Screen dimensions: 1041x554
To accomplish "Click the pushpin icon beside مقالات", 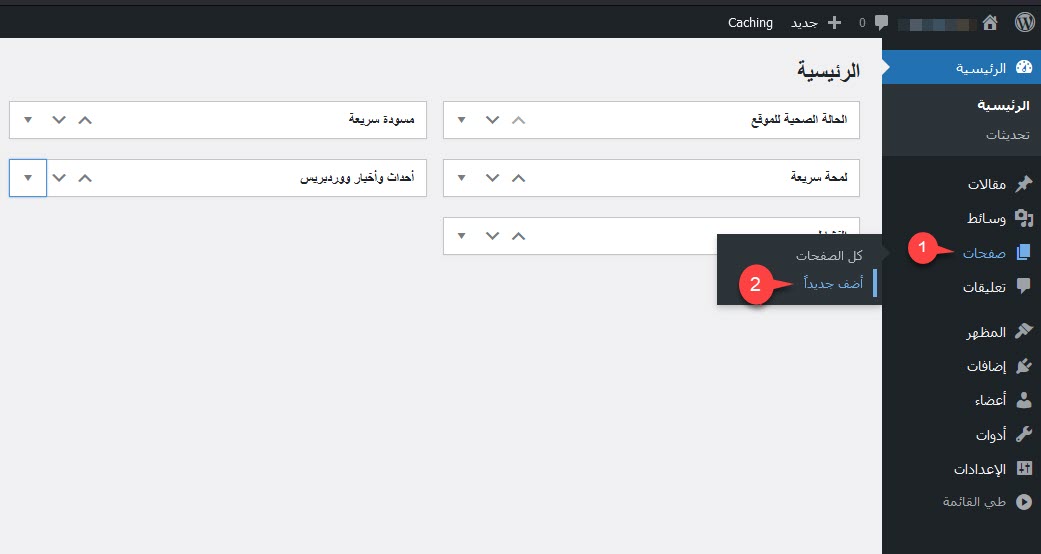I will (x=1023, y=184).
